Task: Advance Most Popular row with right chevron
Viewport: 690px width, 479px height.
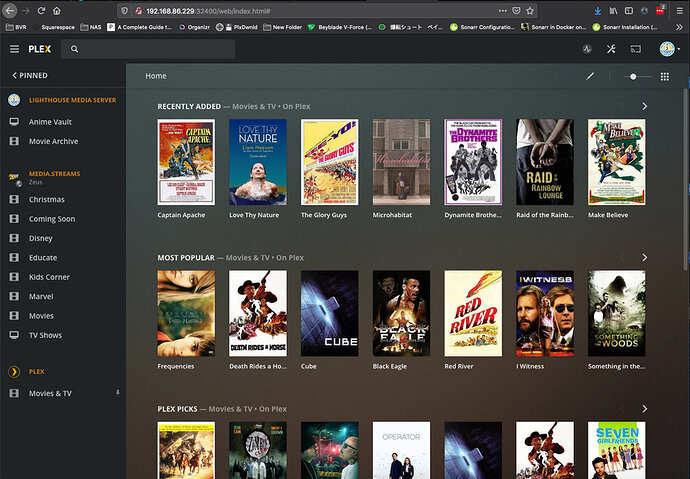Action: pyautogui.click(x=645, y=257)
